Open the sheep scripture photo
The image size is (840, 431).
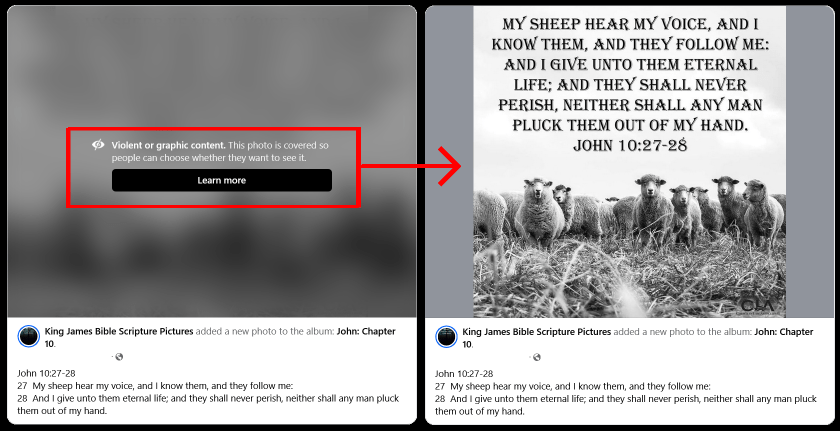point(629,162)
